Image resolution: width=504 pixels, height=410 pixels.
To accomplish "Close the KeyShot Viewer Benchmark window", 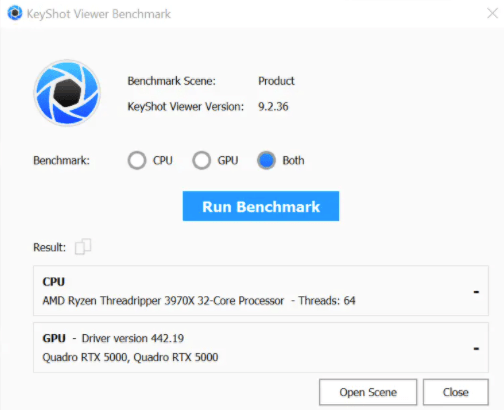I will click(x=492, y=14).
